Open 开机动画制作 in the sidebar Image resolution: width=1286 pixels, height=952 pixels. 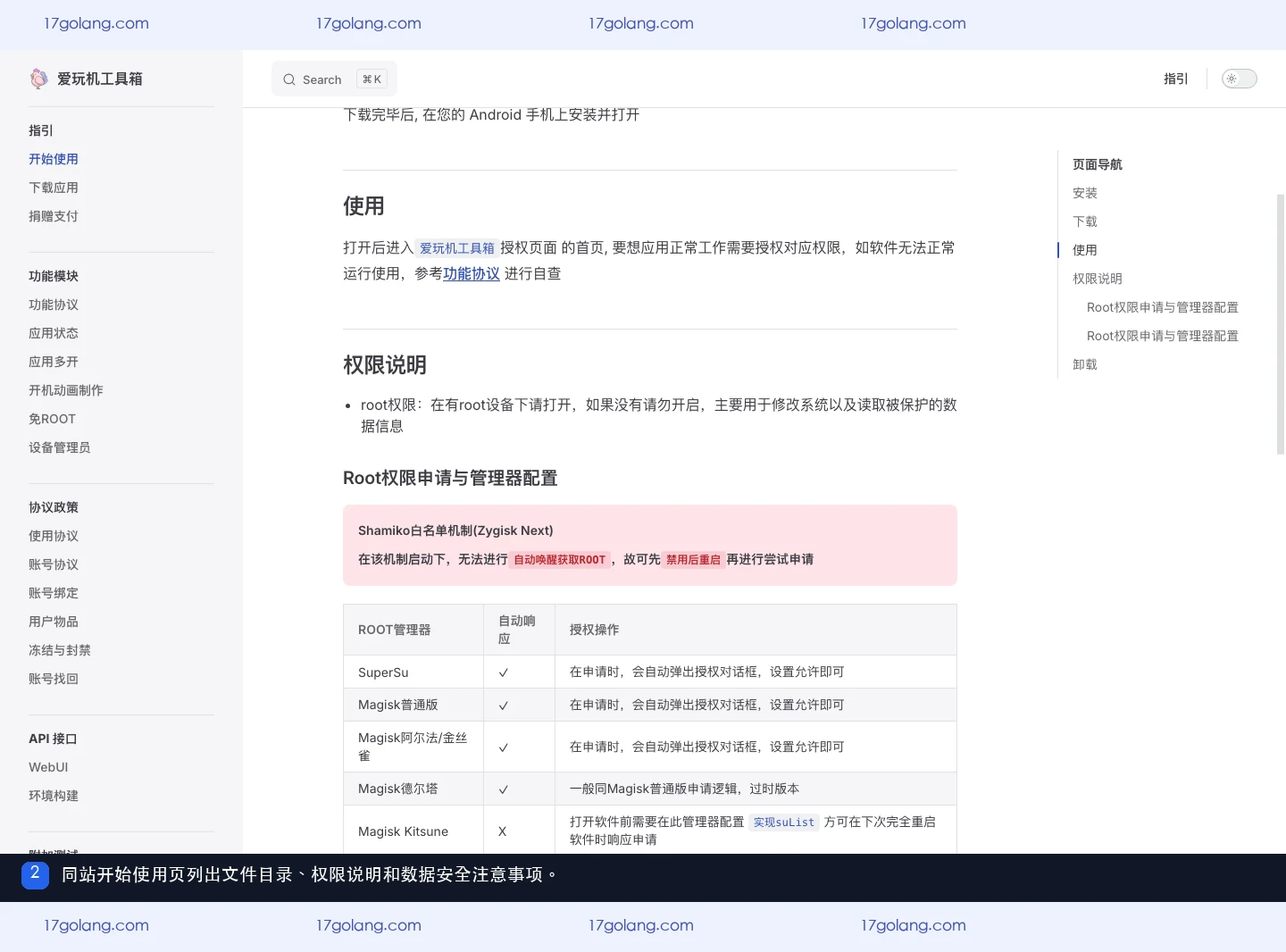(x=66, y=390)
